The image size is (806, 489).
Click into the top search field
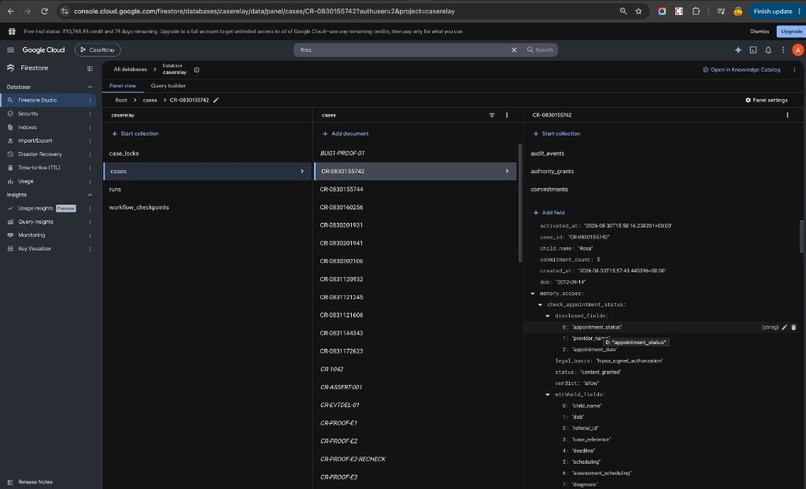coord(404,50)
